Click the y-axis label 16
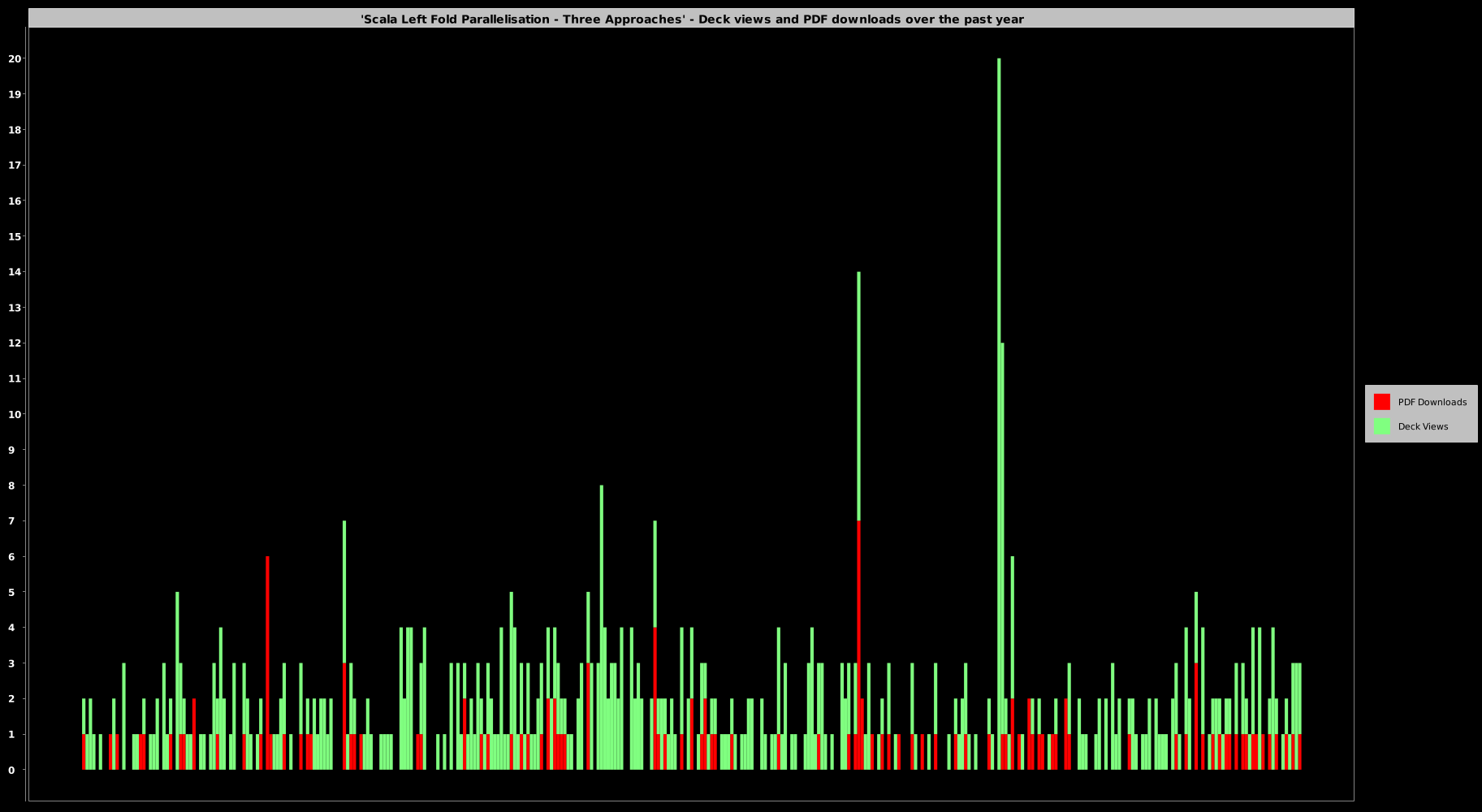1482x812 pixels. pos(14,201)
